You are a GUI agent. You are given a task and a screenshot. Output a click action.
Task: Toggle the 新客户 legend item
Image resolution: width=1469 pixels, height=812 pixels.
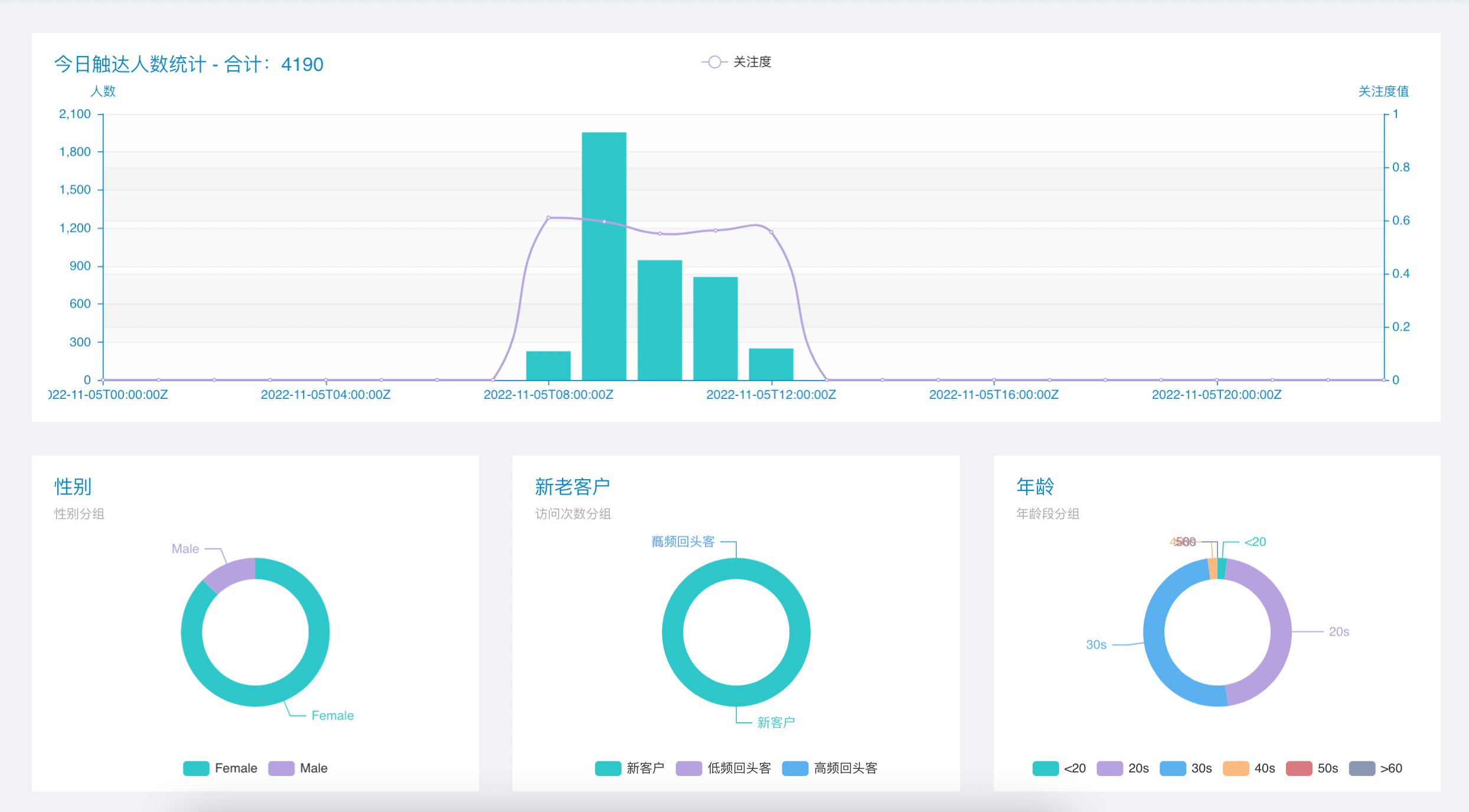tap(630, 768)
